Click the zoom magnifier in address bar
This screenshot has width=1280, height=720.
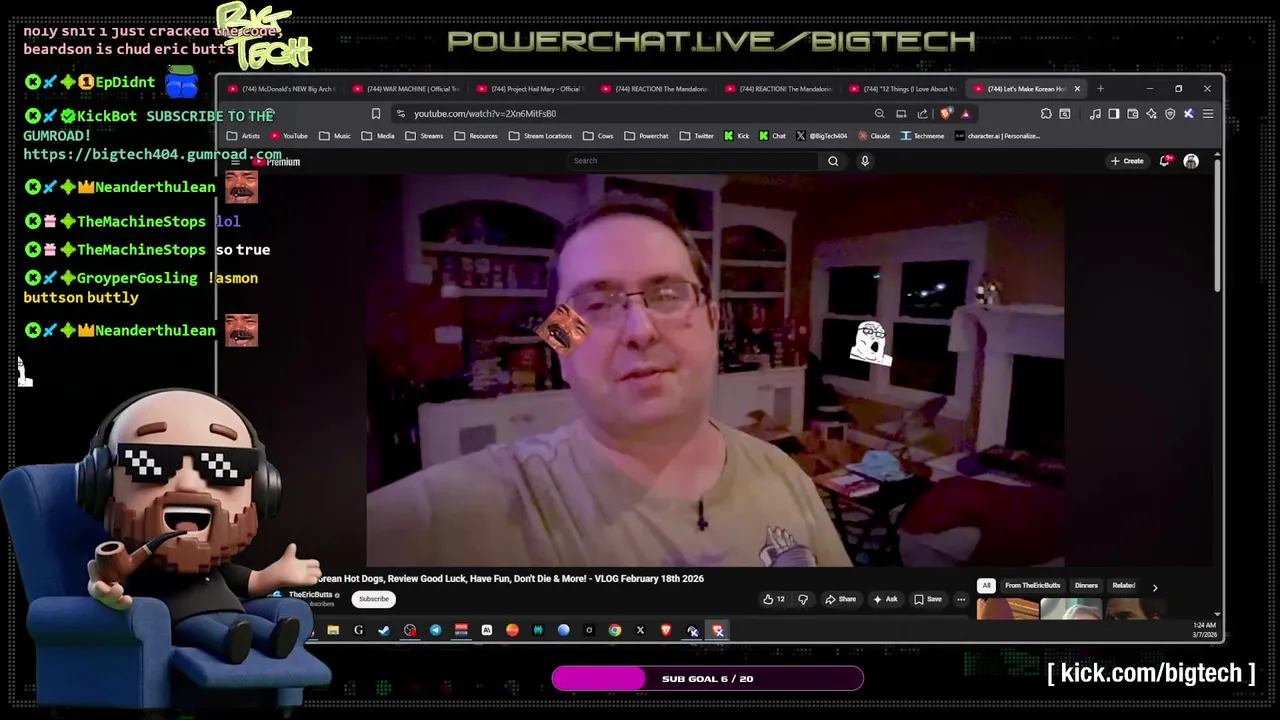click(879, 114)
